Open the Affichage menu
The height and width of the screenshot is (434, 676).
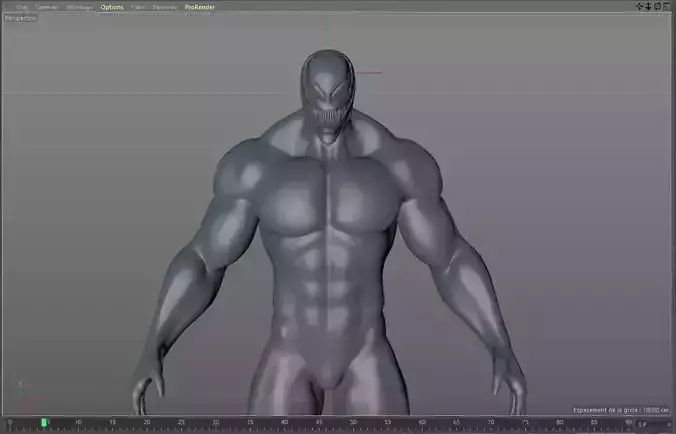coord(79,7)
